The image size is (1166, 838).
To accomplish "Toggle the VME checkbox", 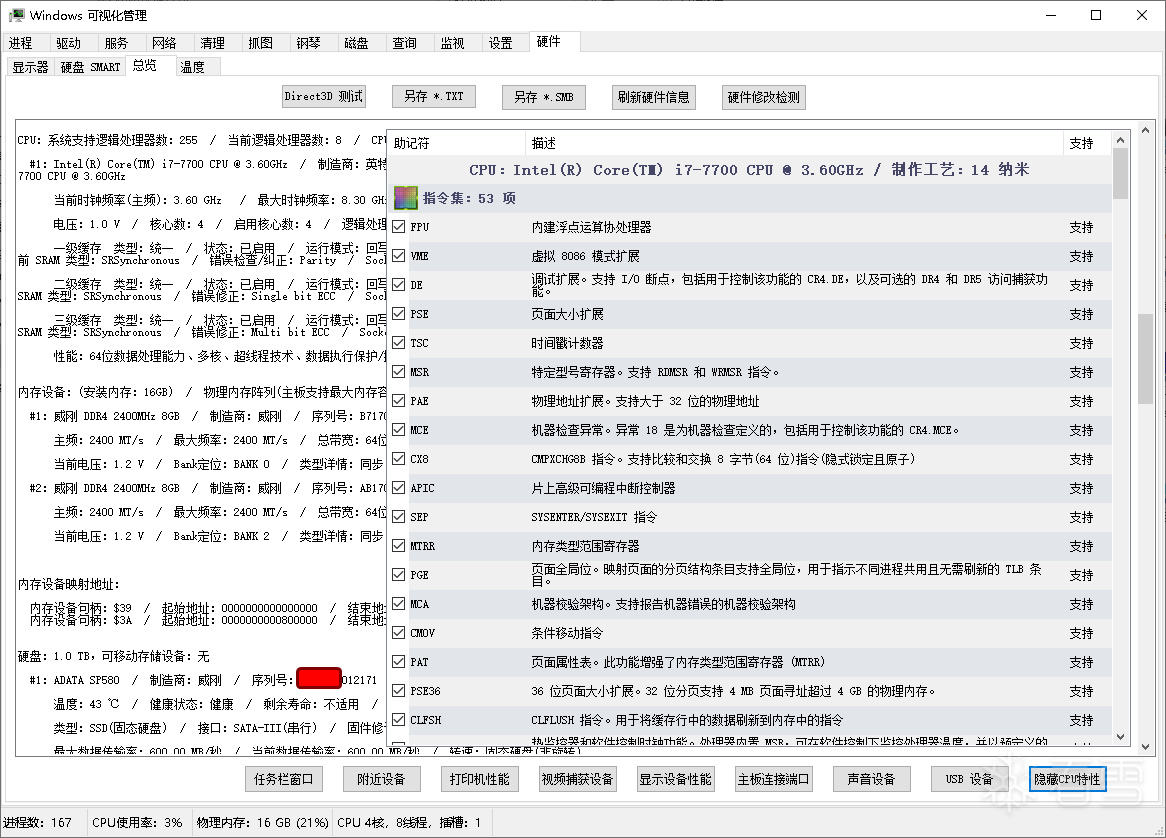I will 399,256.
